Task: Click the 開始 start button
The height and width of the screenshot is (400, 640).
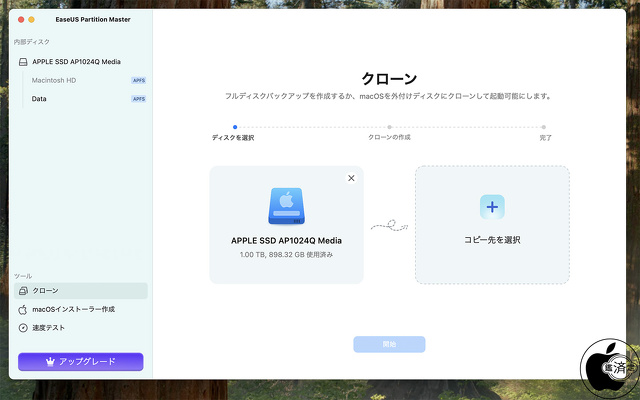Action: point(389,344)
